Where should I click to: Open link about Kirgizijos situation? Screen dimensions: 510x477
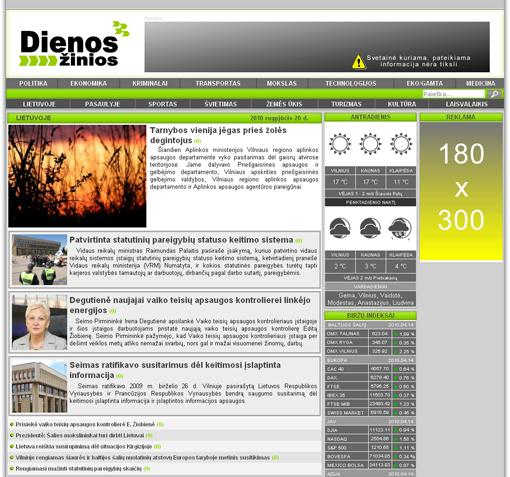point(84,446)
